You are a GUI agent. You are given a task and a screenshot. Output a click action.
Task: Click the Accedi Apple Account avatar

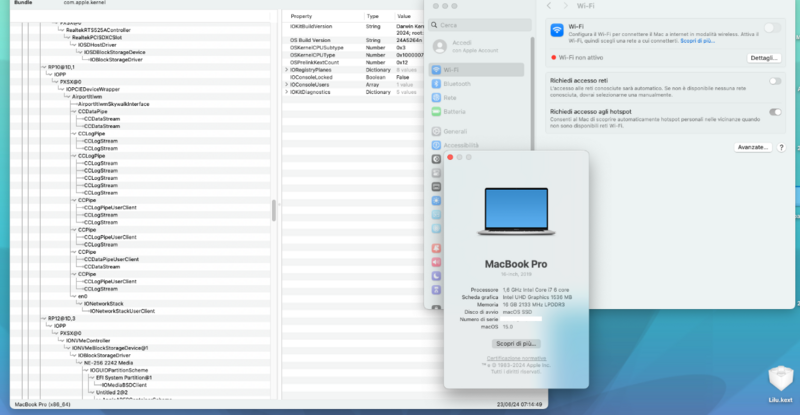click(x=439, y=45)
